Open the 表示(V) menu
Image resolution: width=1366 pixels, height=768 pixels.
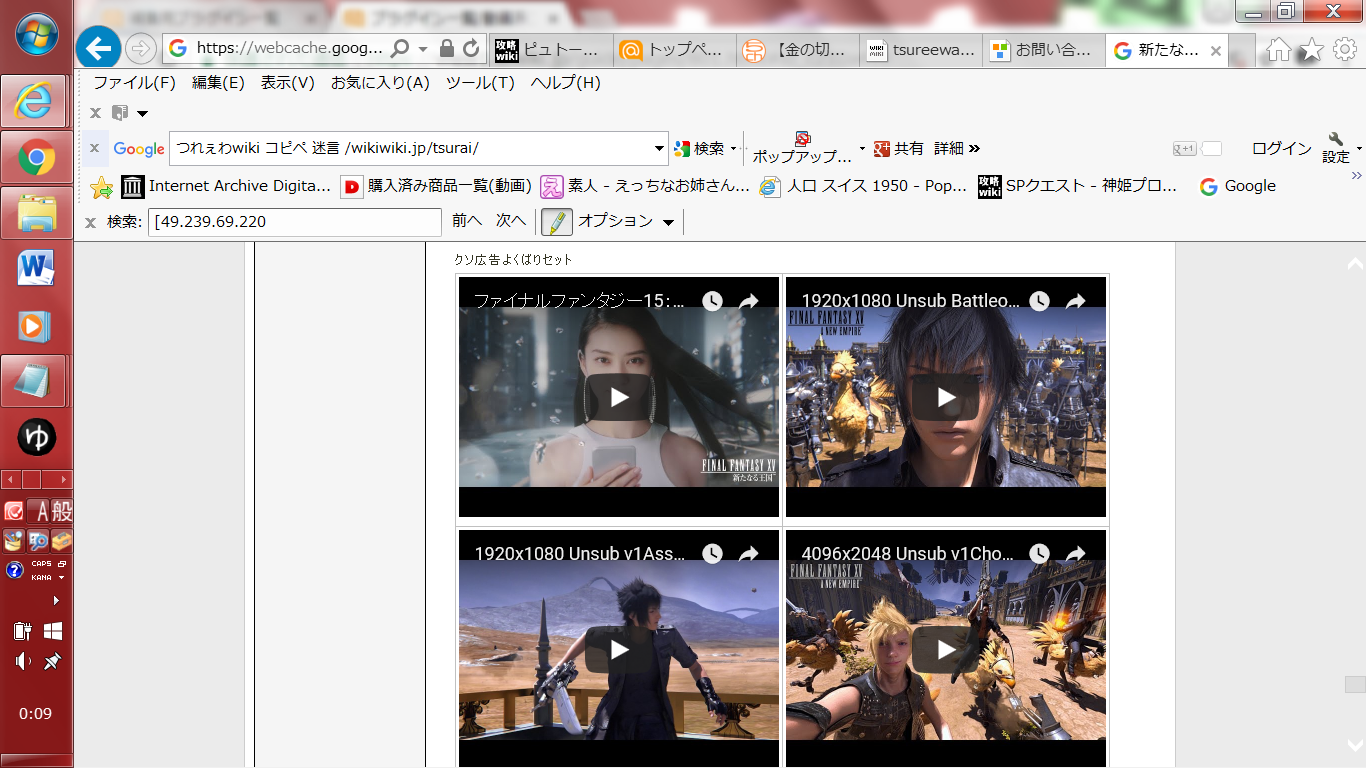point(288,83)
